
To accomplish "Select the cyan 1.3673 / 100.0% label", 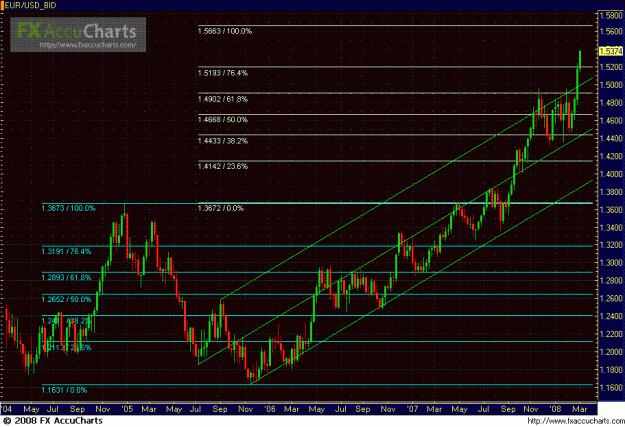I will [x=69, y=208].
